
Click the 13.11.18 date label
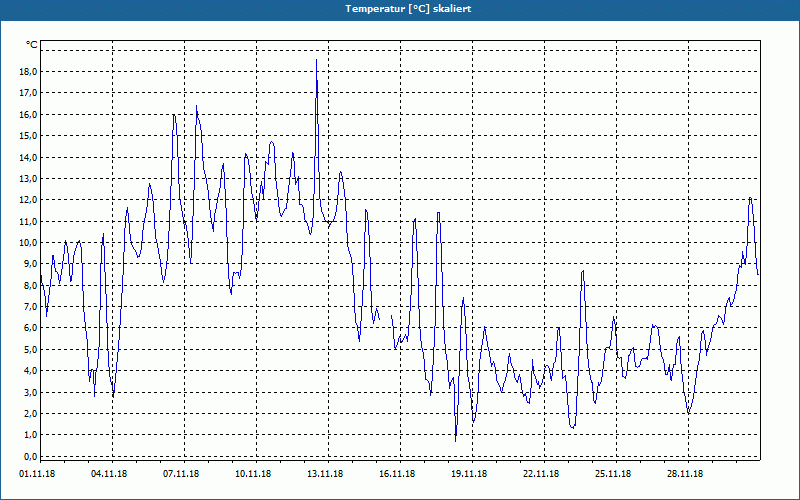tap(325, 474)
